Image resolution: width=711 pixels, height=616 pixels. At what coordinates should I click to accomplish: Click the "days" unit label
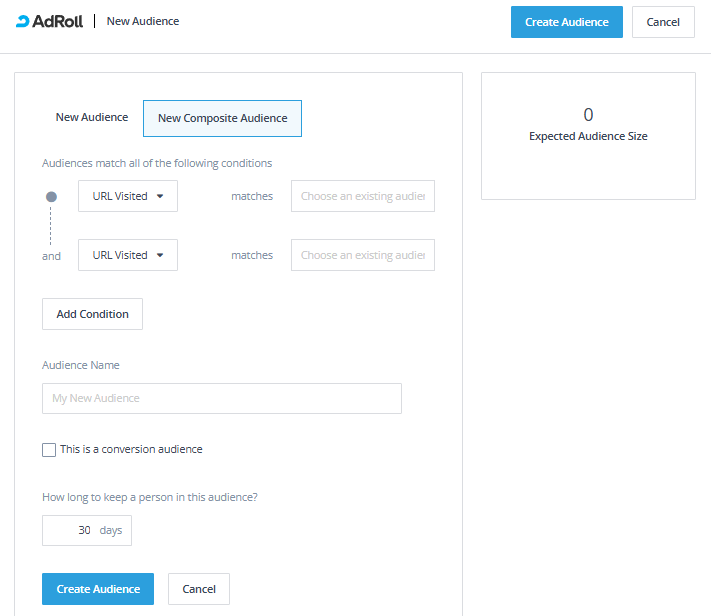pyautogui.click(x=111, y=530)
